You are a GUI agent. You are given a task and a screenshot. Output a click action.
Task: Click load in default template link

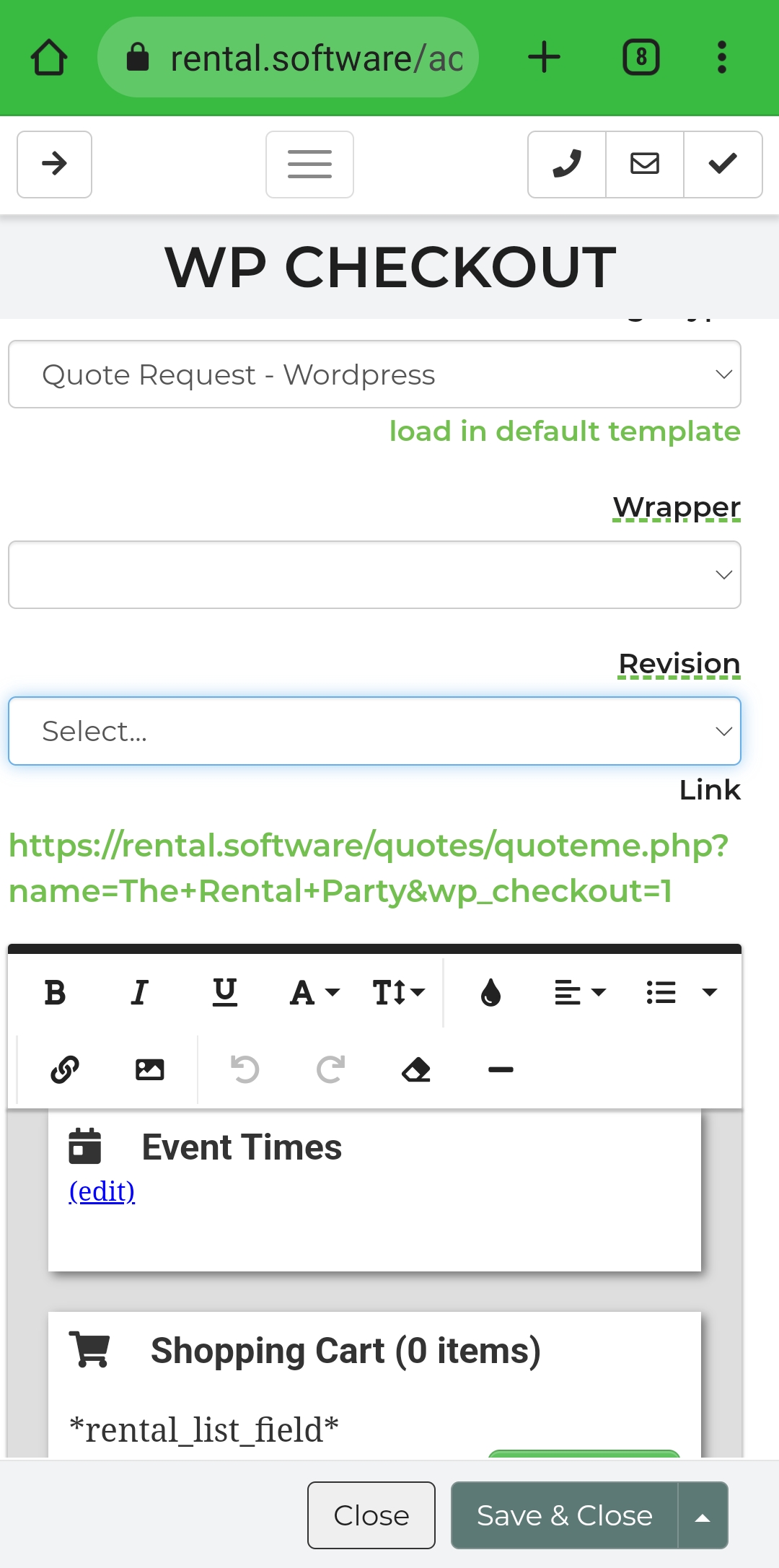click(x=565, y=432)
